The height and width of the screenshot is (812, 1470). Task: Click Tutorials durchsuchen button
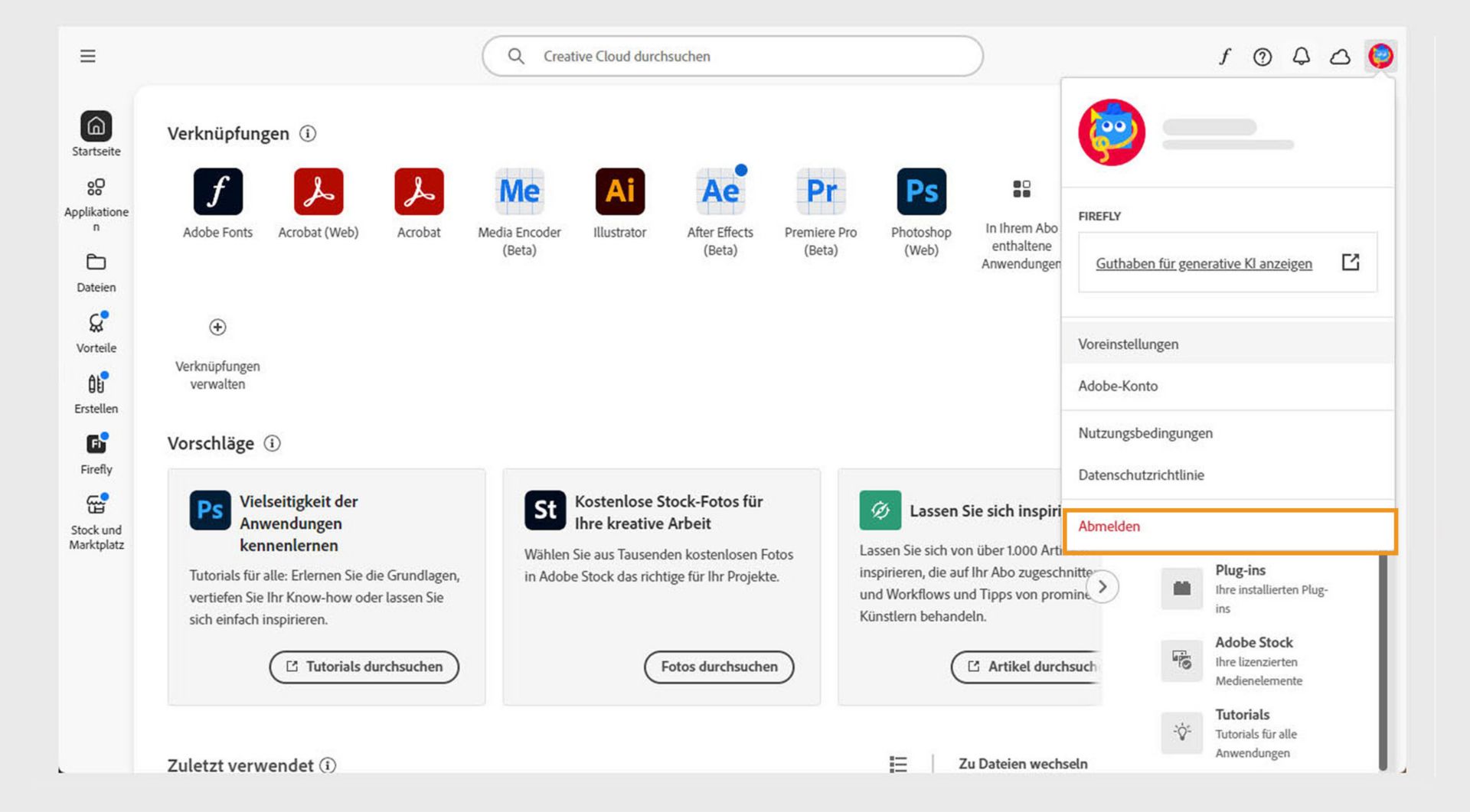tap(364, 667)
